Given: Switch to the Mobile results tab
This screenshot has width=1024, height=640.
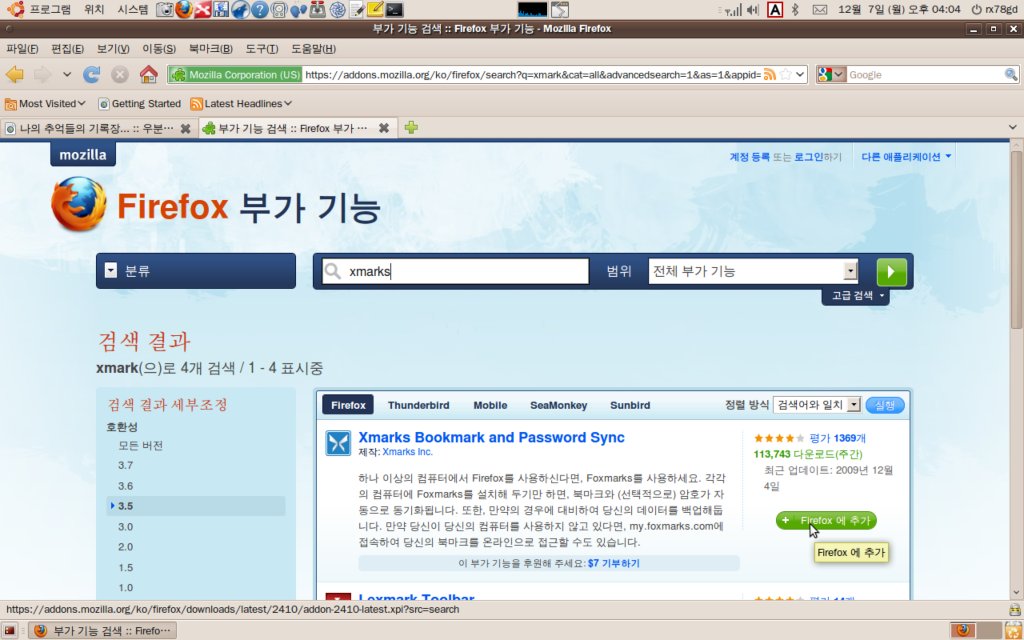Looking at the screenshot, I should (490, 405).
